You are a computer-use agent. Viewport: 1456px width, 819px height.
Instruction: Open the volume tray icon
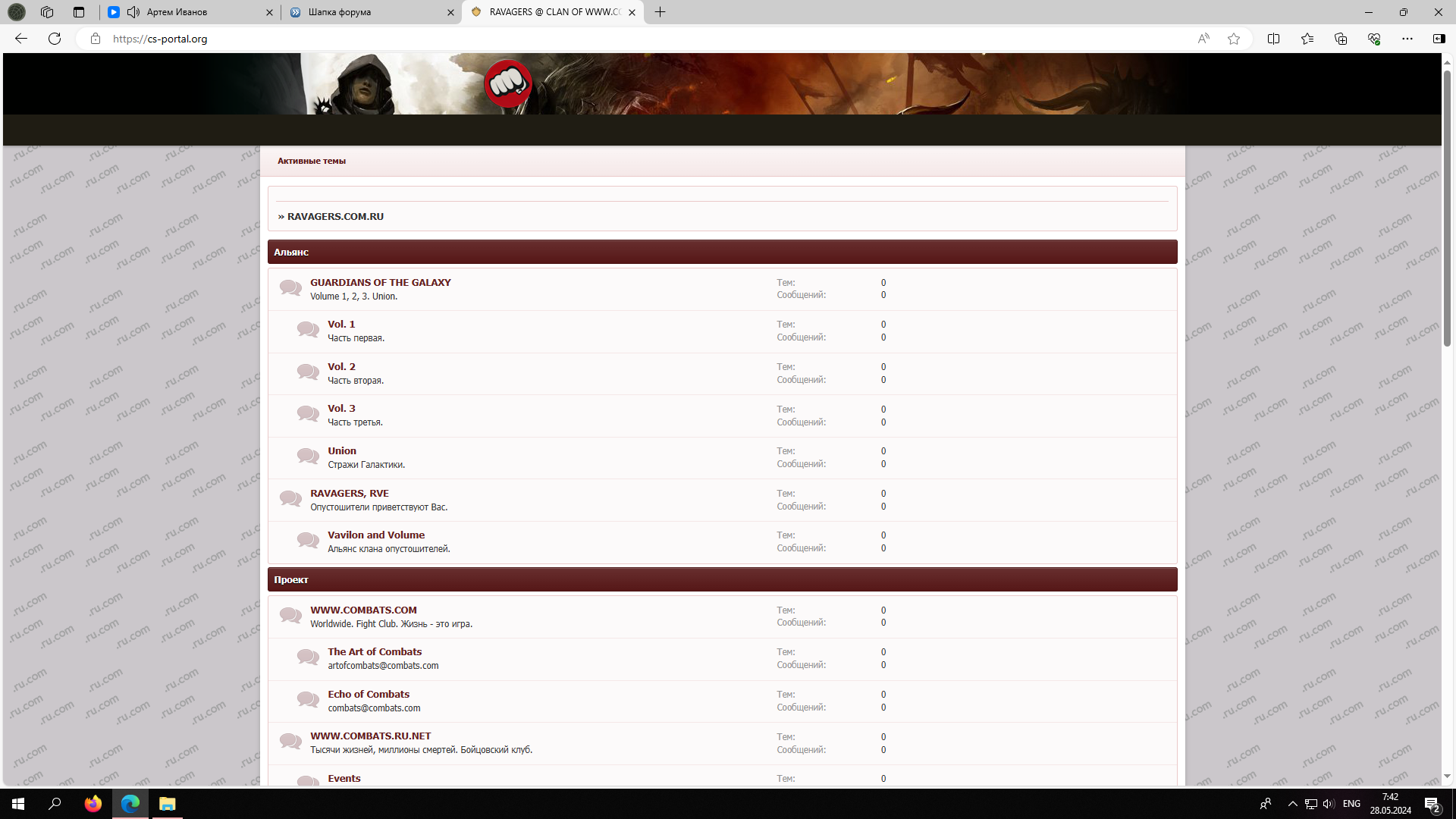(x=1329, y=804)
